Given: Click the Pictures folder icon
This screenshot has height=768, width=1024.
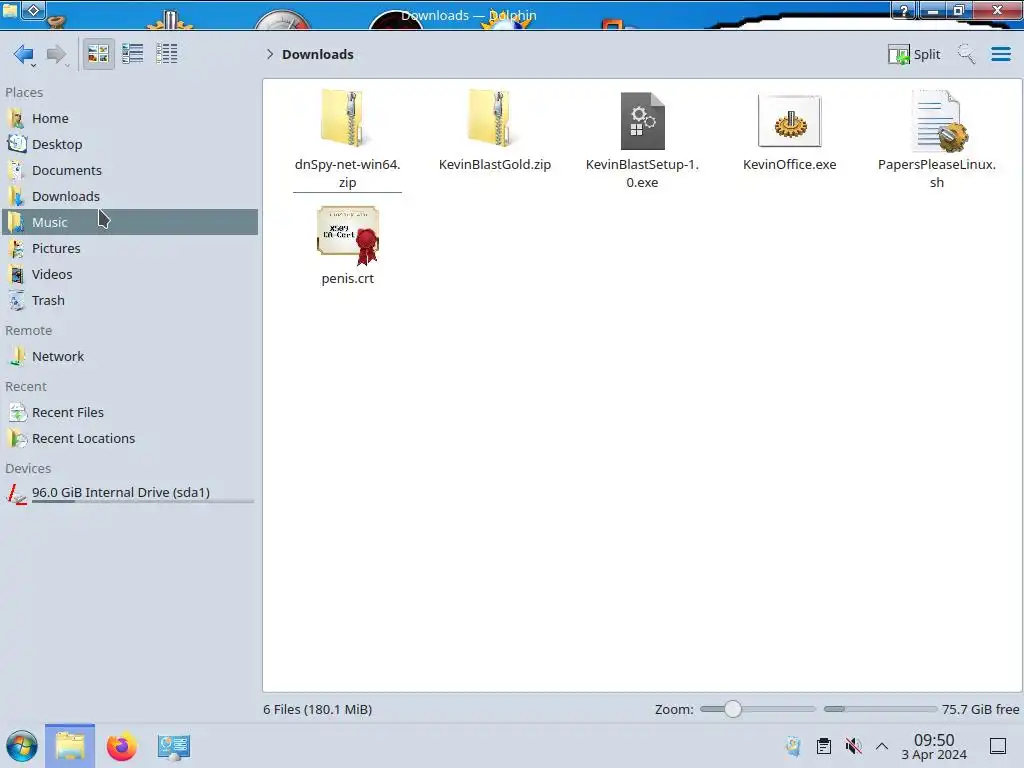Looking at the screenshot, I should pyautogui.click(x=16, y=248).
